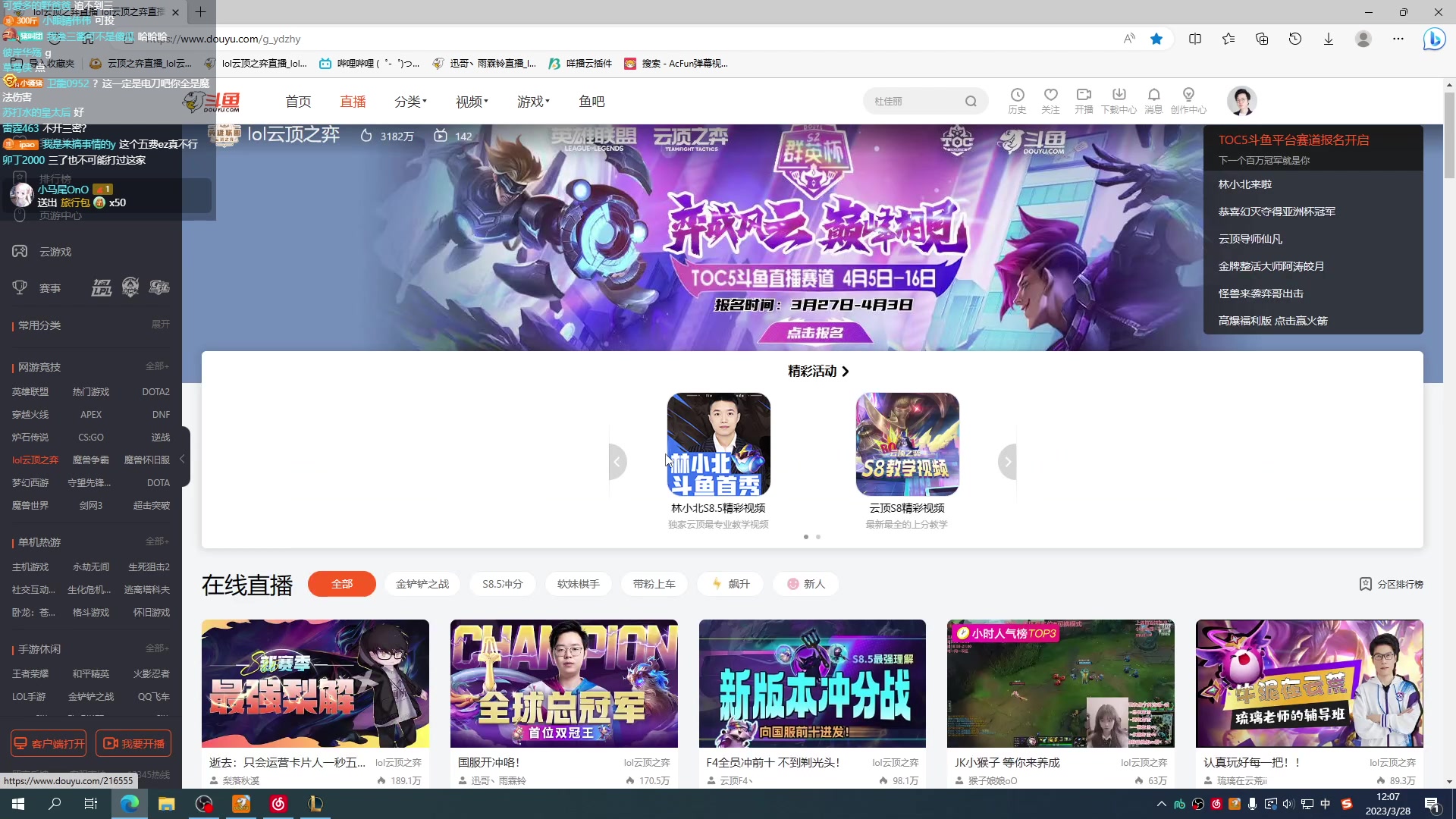
Task: Select the 软妹棋手 filter pill
Action: 579,584
